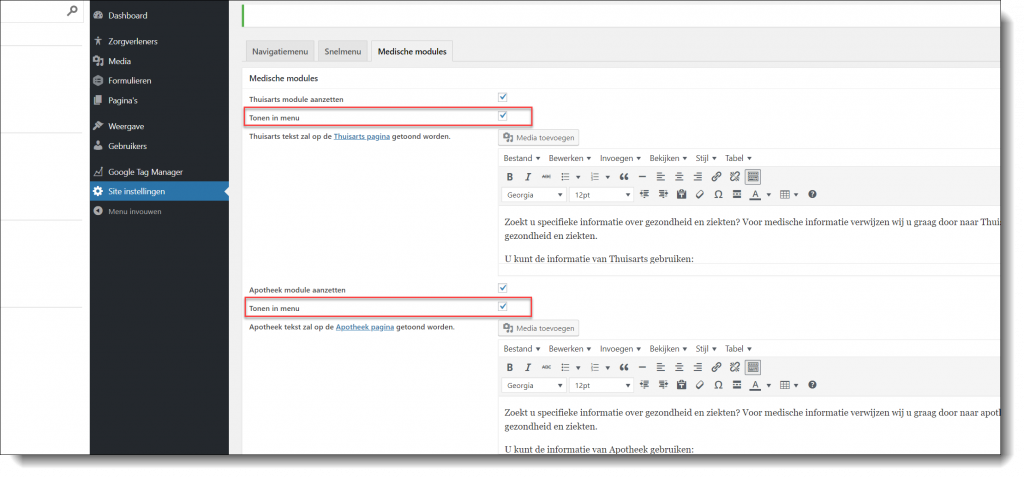Click Media toevoegen button for Thuisarts
This screenshot has height=478, width=1024.
tap(539, 137)
